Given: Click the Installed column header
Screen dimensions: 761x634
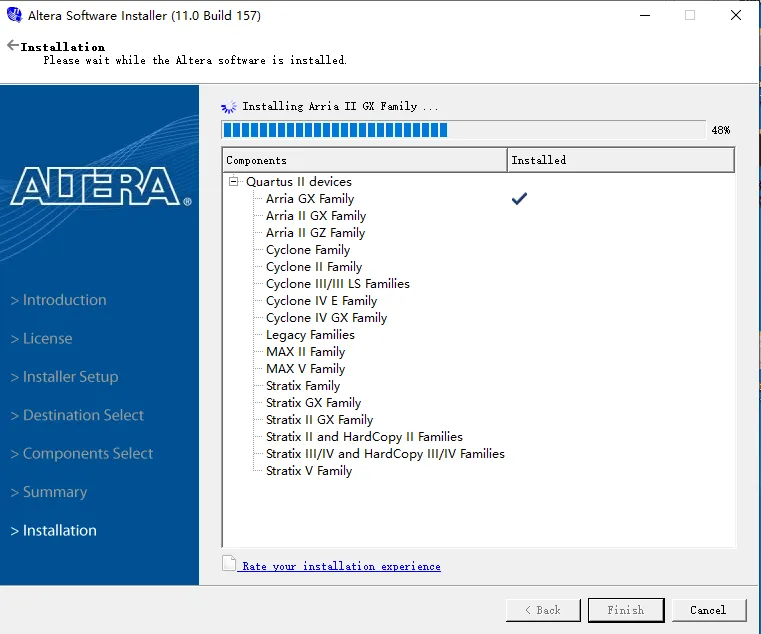Looking at the screenshot, I should tap(621, 160).
